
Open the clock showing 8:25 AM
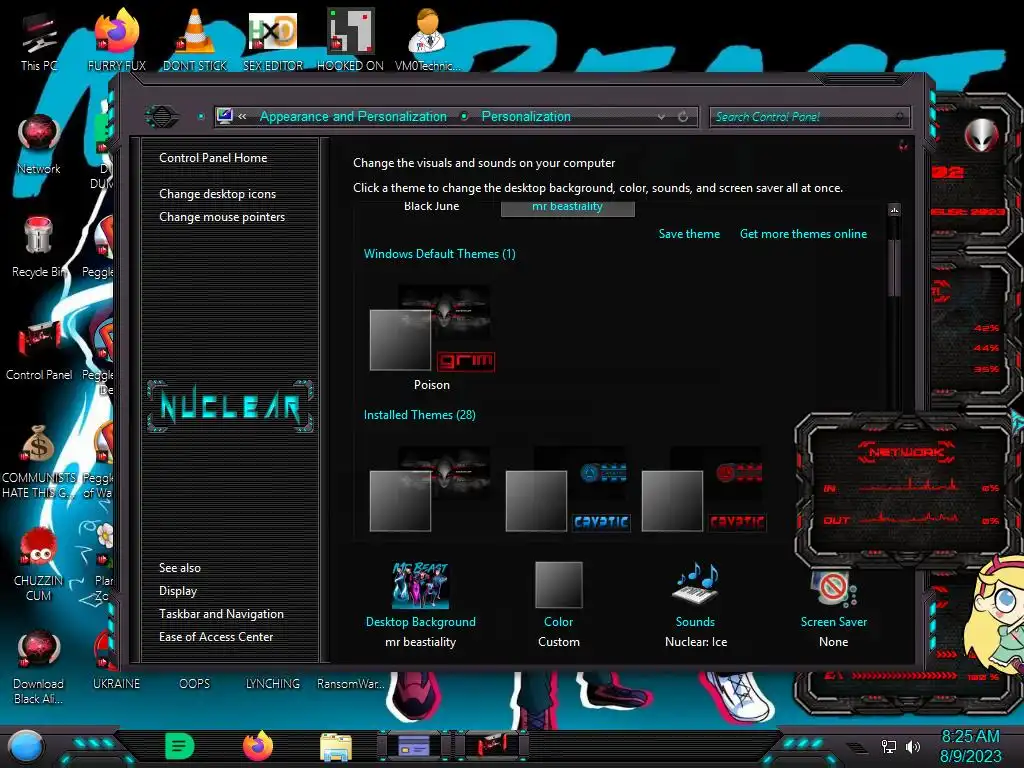(x=970, y=746)
